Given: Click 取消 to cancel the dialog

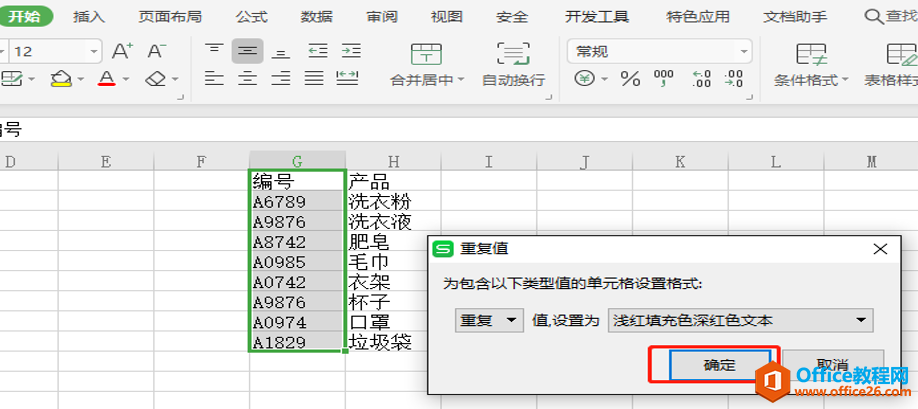Looking at the screenshot, I should 833,365.
